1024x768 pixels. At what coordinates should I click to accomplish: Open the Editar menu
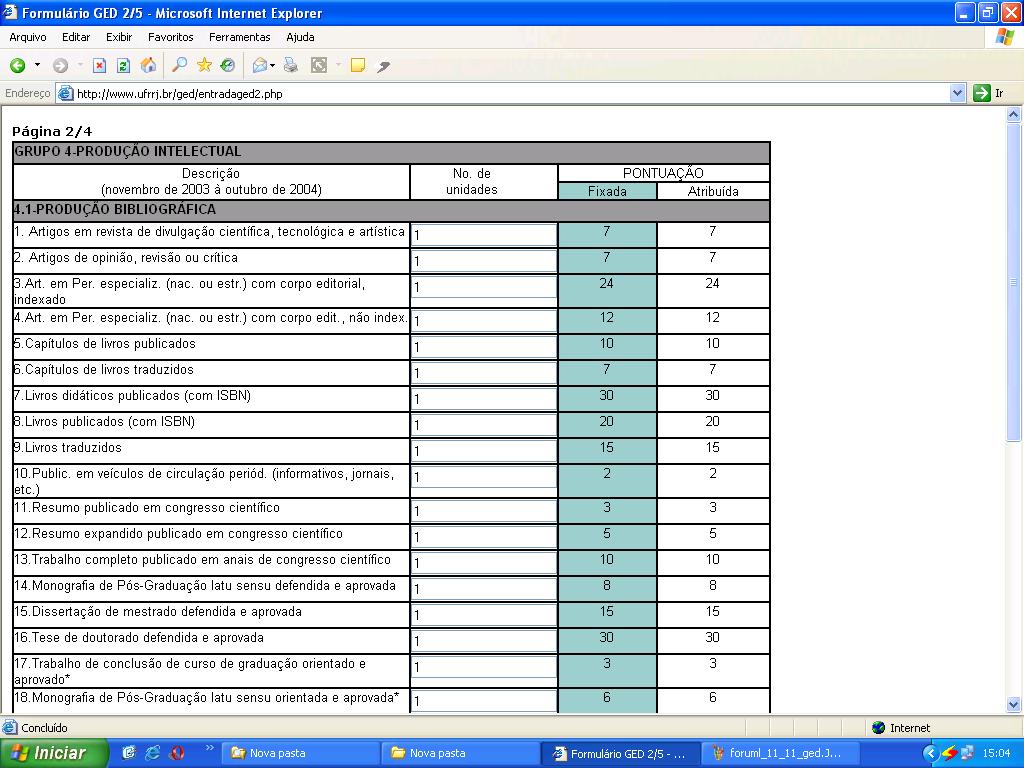coord(76,37)
